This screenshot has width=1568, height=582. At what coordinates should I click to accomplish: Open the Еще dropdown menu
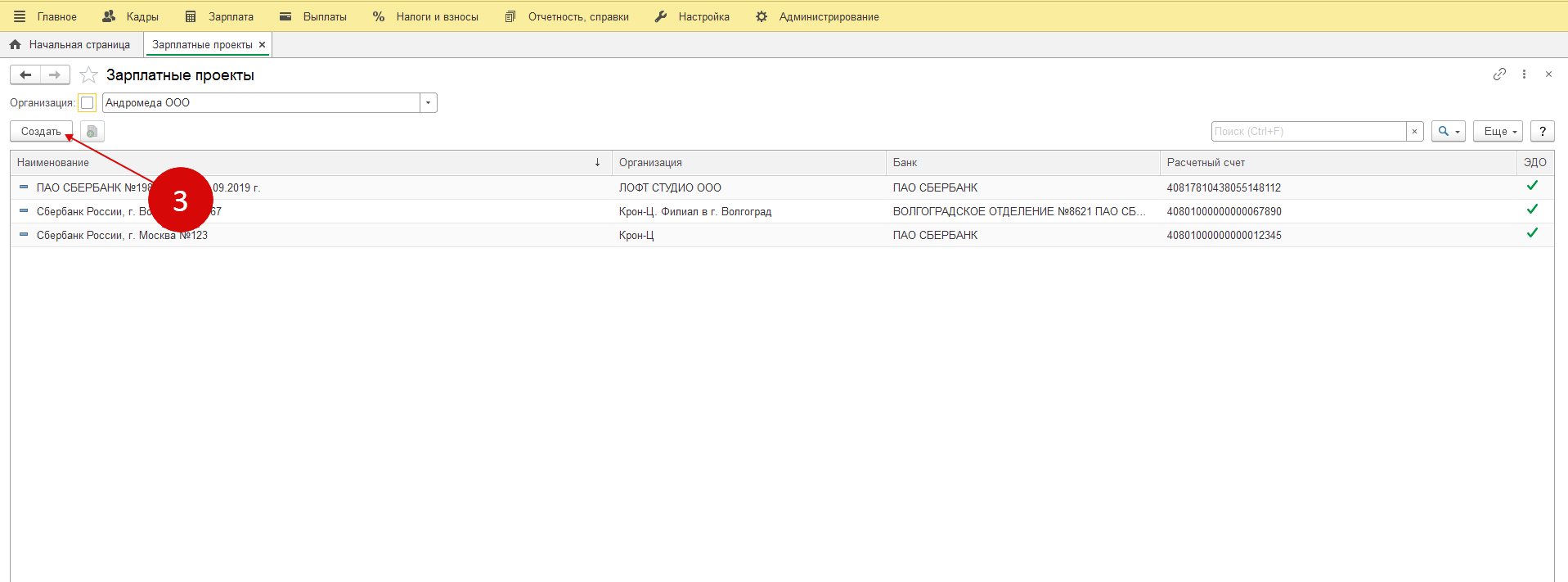[1497, 132]
